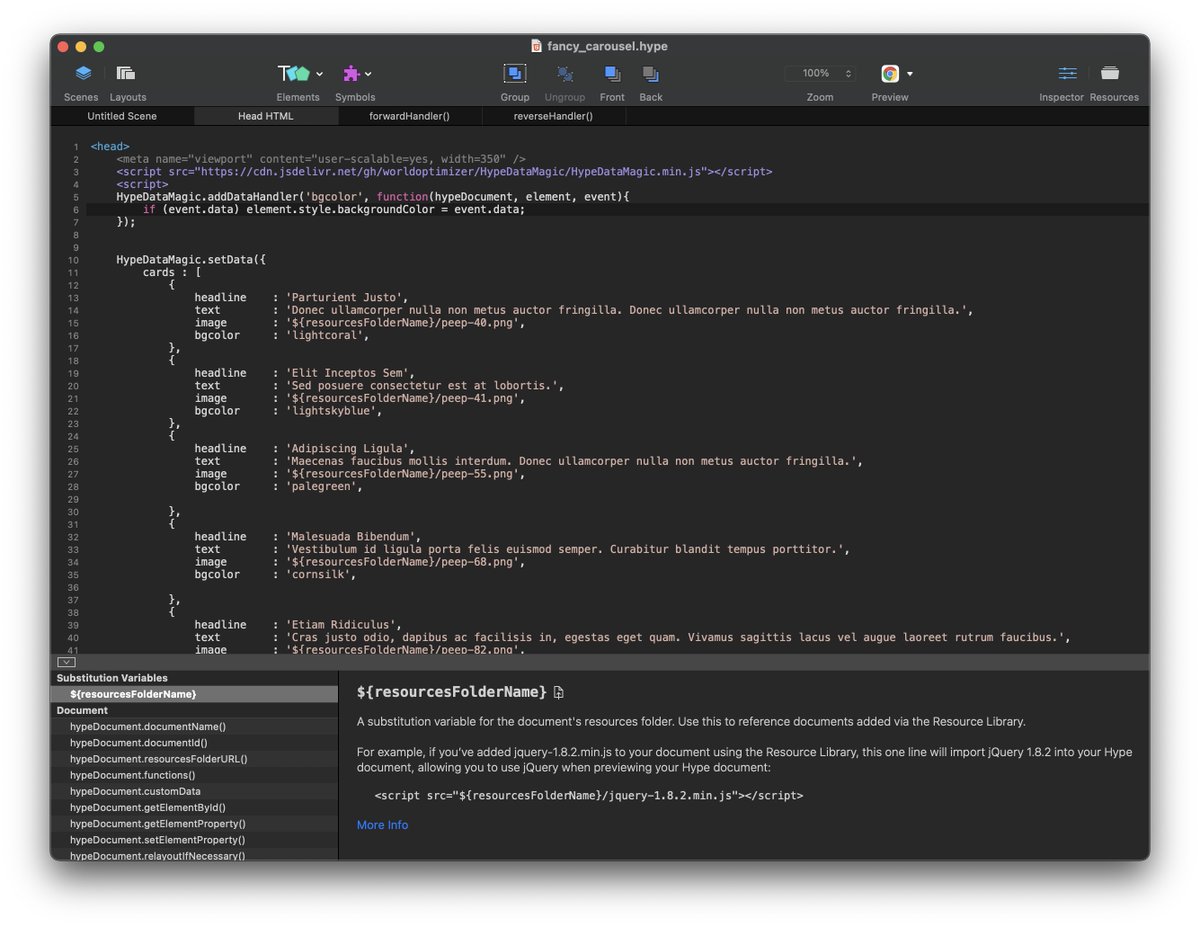Viewport: 1200px width, 927px height.
Task: Click the 'Adipiscing Ligula' headline string
Action: [x=346, y=449]
